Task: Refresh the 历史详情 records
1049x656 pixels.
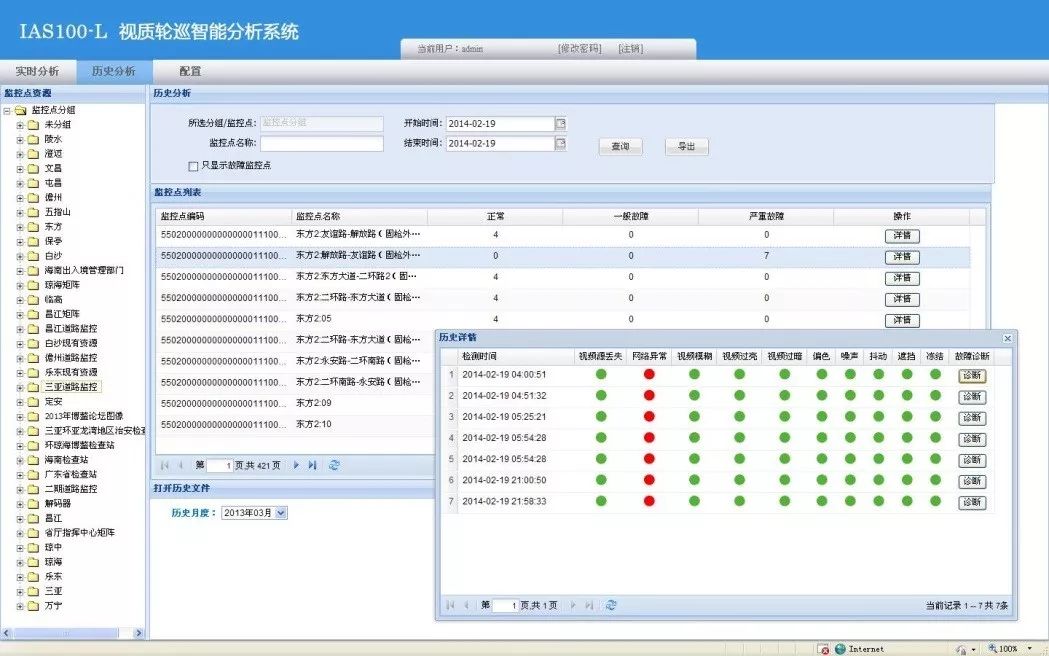Action: click(x=611, y=605)
